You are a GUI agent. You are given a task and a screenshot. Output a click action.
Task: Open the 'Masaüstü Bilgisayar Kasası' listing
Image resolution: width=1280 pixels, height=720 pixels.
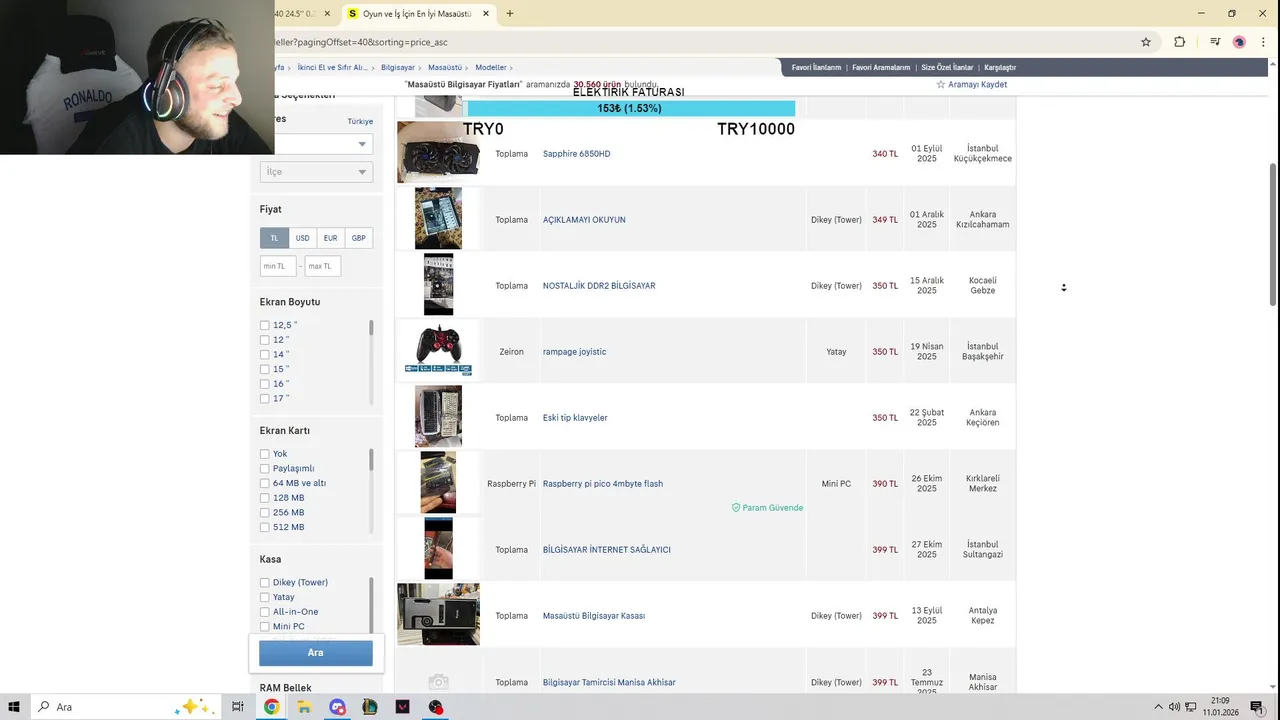click(x=594, y=616)
